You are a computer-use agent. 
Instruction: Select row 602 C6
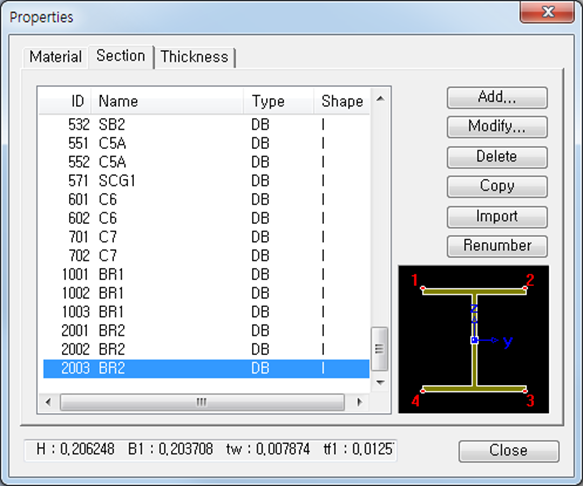tap(206, 218)
